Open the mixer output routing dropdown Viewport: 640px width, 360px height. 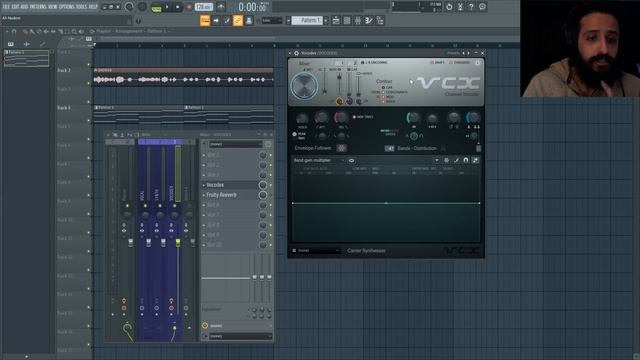pos(240,336)
